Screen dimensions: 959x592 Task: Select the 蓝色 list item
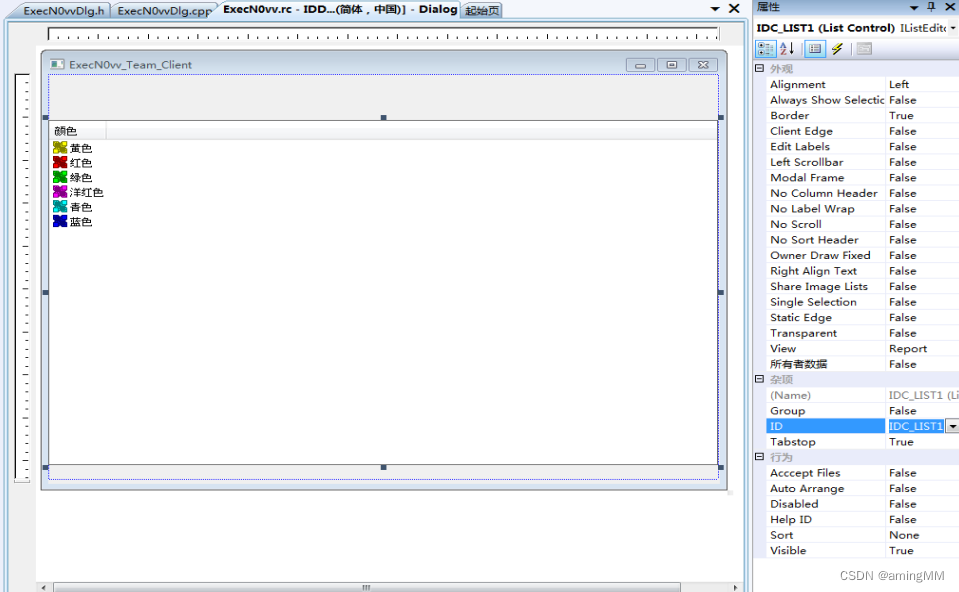tap(81, 221)
